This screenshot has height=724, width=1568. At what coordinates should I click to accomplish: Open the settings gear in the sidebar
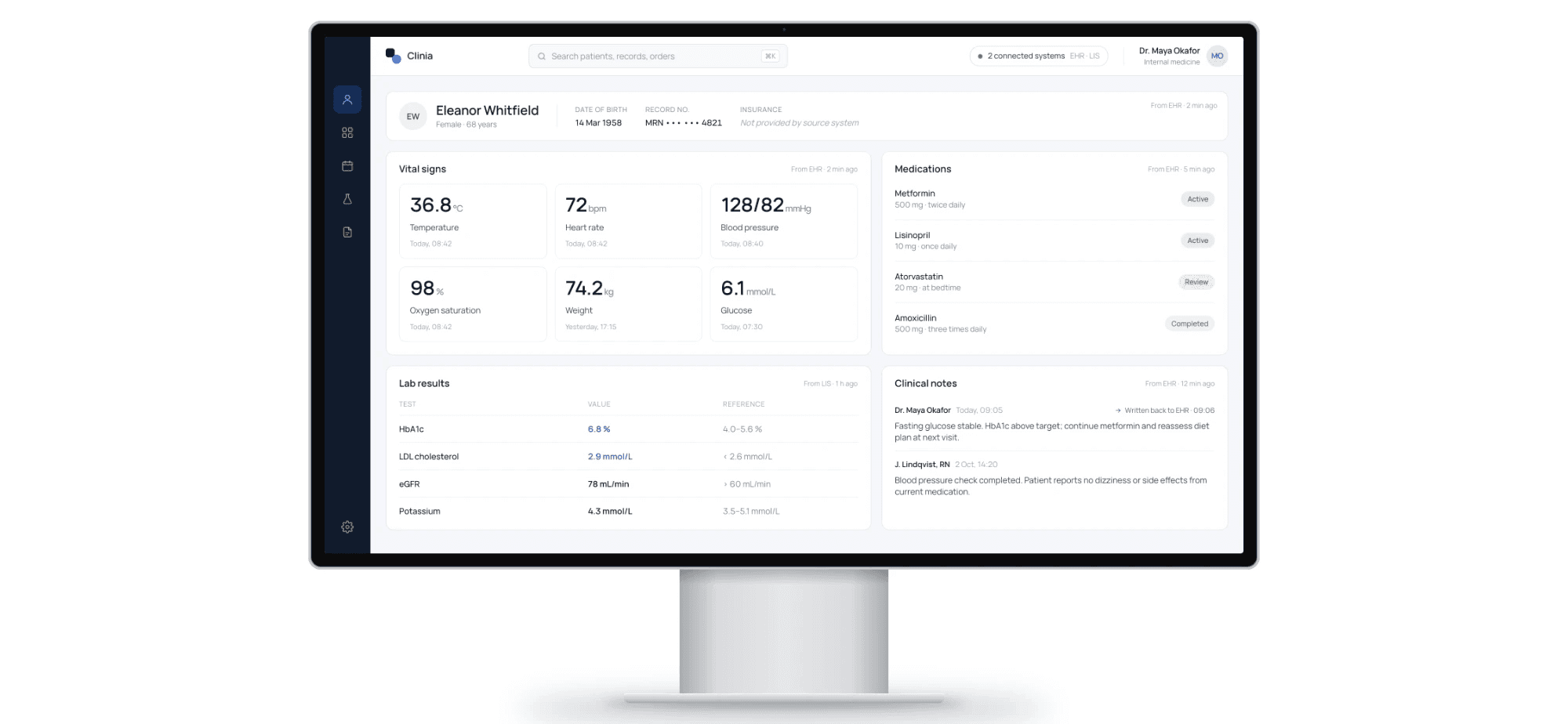tap(347, 527)
